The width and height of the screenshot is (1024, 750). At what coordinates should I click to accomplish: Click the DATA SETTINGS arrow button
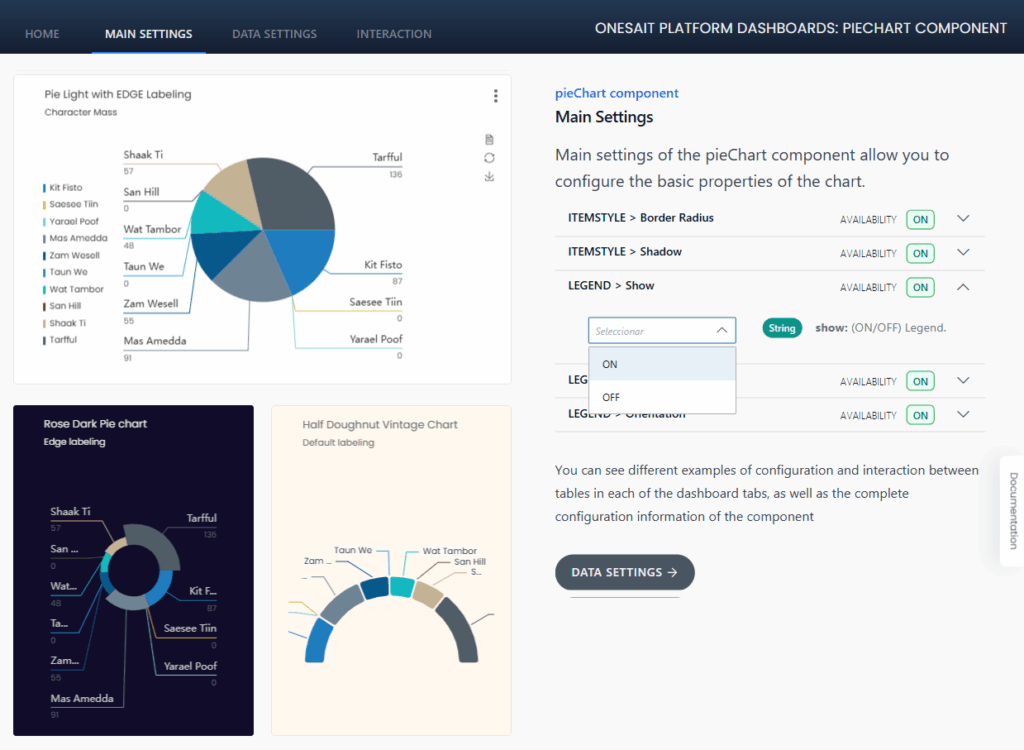(624, 573)
